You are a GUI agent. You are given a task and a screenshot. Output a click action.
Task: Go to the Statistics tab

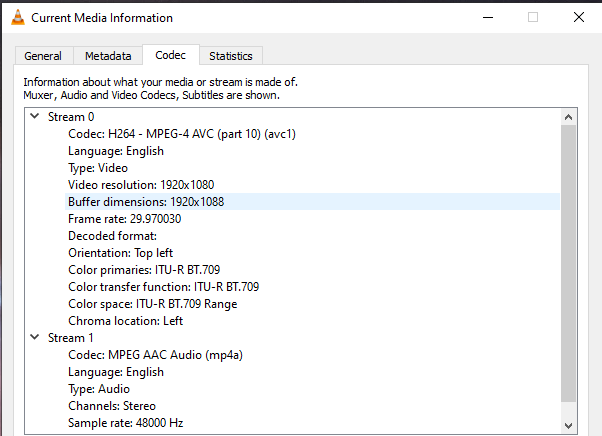230,56
